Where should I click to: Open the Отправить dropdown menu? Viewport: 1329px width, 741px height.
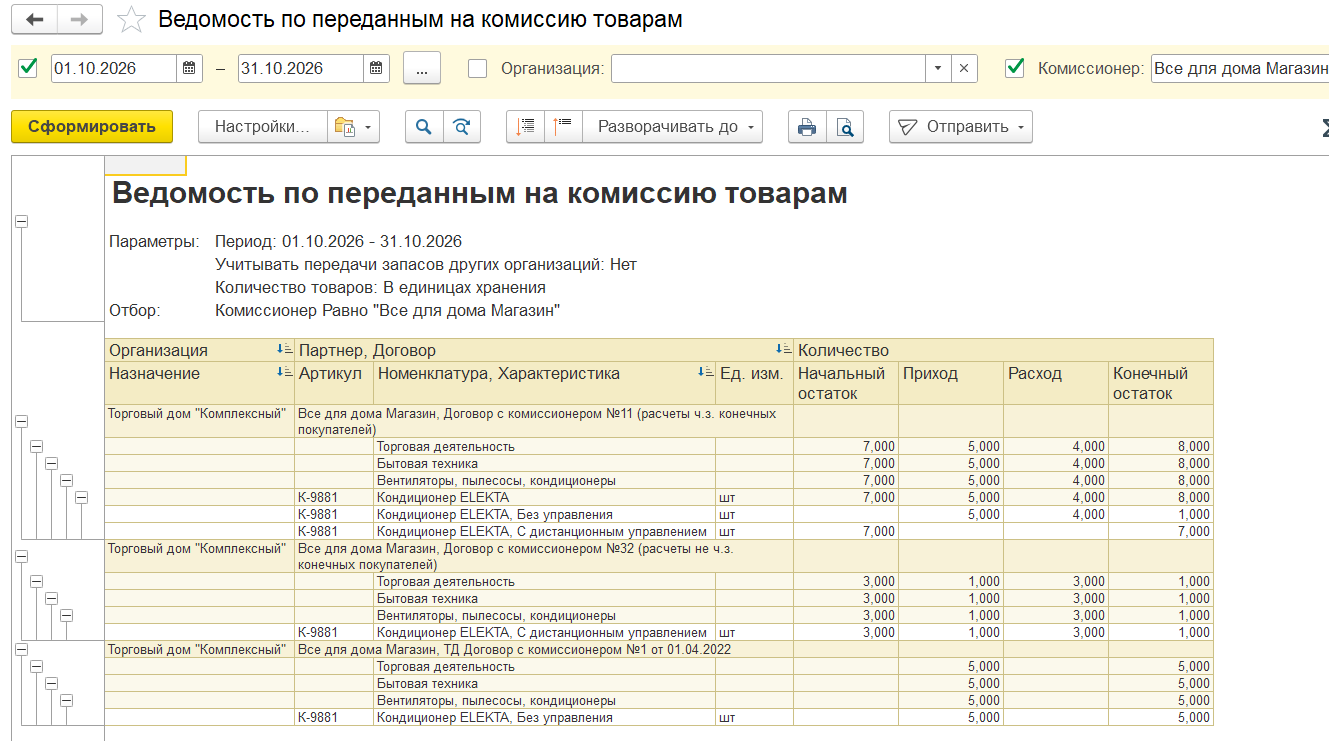point(961,127)
